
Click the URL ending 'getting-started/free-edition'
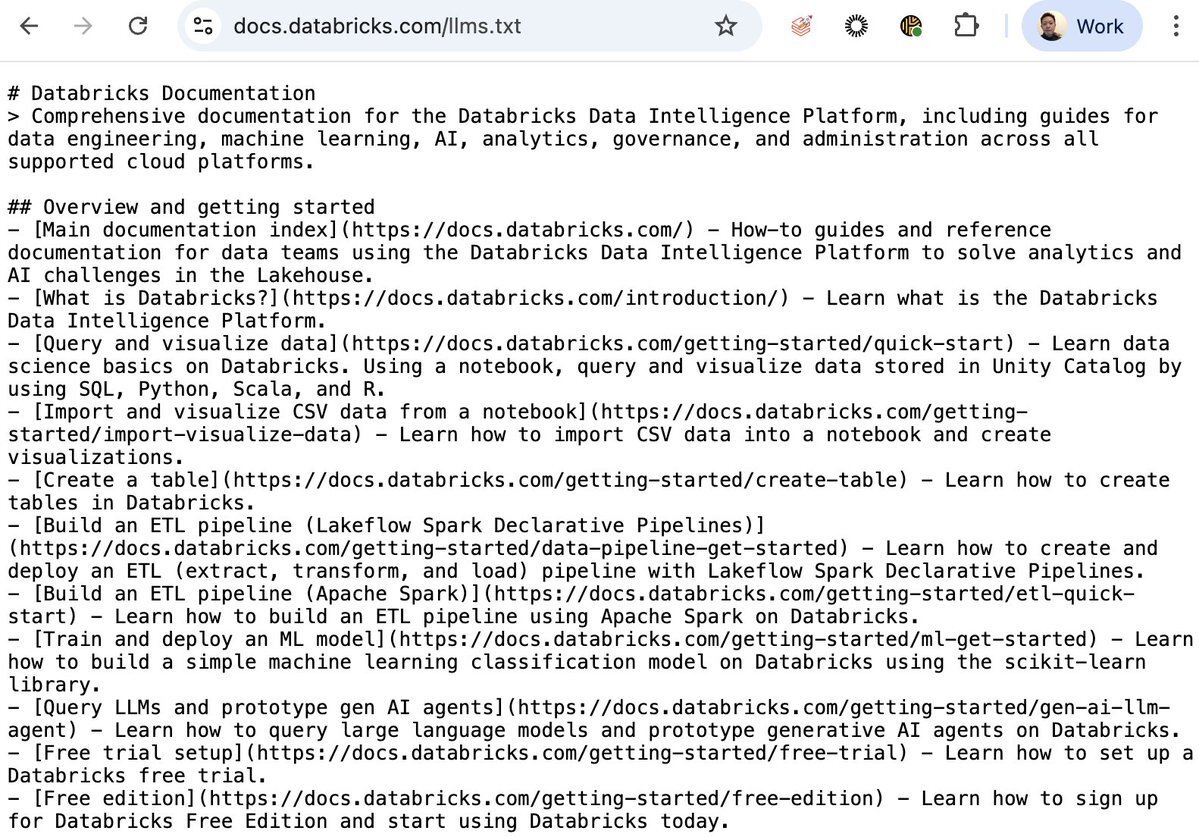[x=541, y=799]
